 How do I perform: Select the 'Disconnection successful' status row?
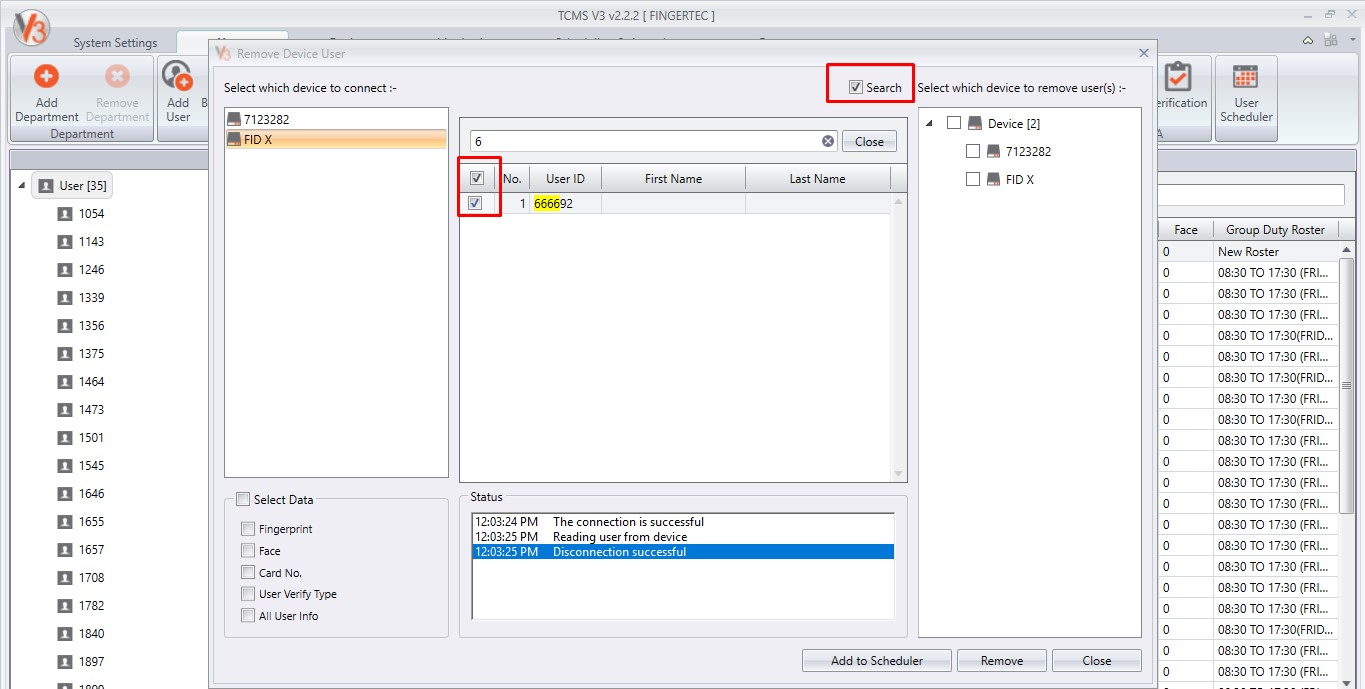(x=683, y=552)
